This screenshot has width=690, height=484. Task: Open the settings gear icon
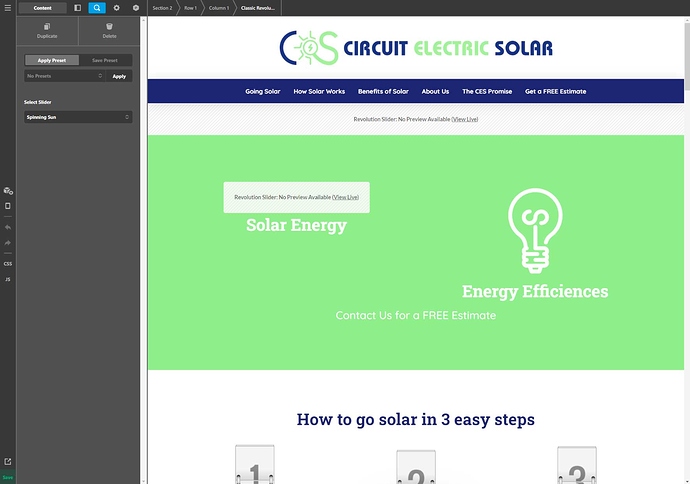[x=117, y=8]
